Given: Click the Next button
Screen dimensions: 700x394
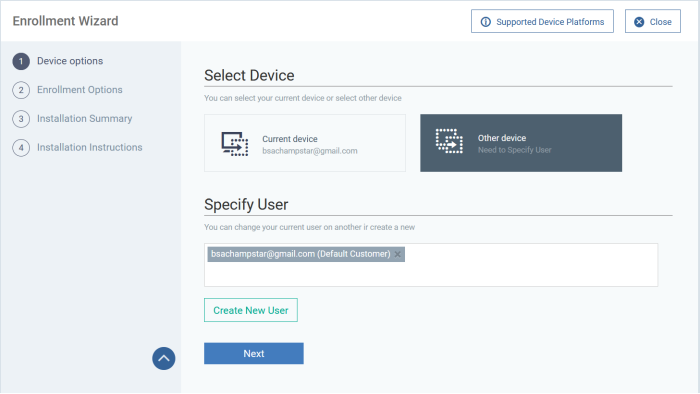Looking at the screenshot, I should [x=254, y=353].
